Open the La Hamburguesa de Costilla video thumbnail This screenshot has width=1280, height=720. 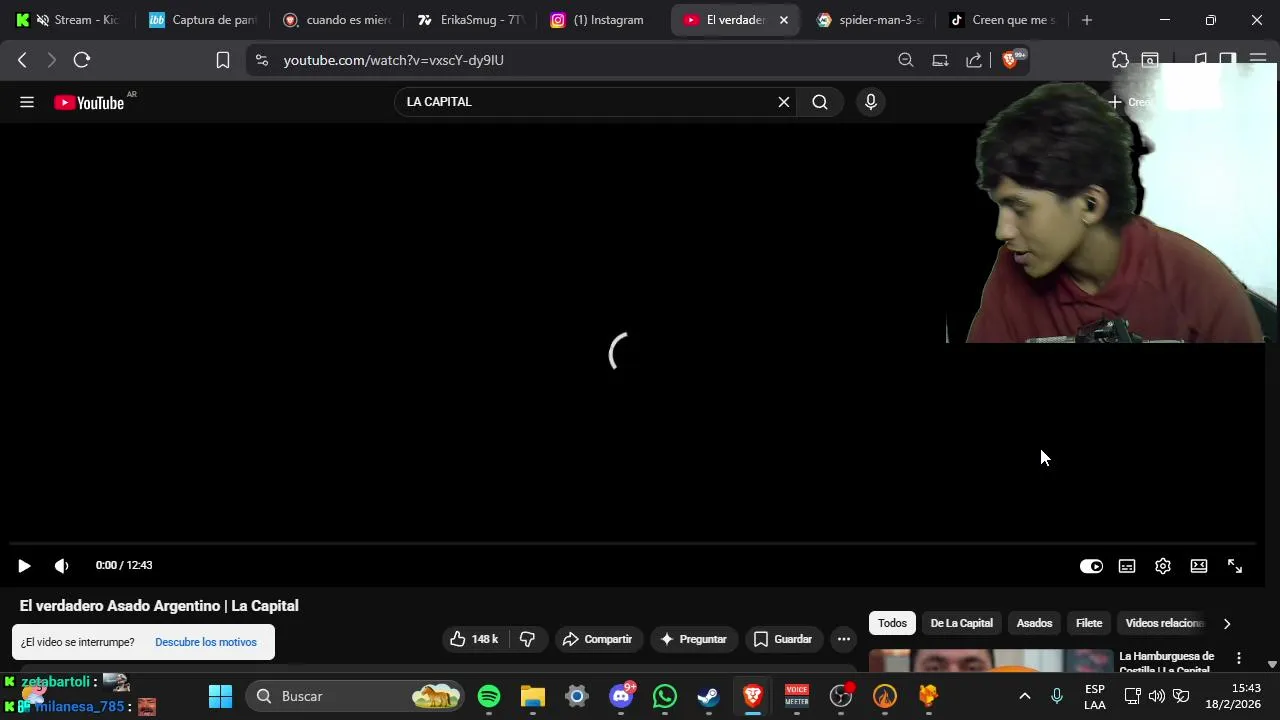click(x=990, y=661)
